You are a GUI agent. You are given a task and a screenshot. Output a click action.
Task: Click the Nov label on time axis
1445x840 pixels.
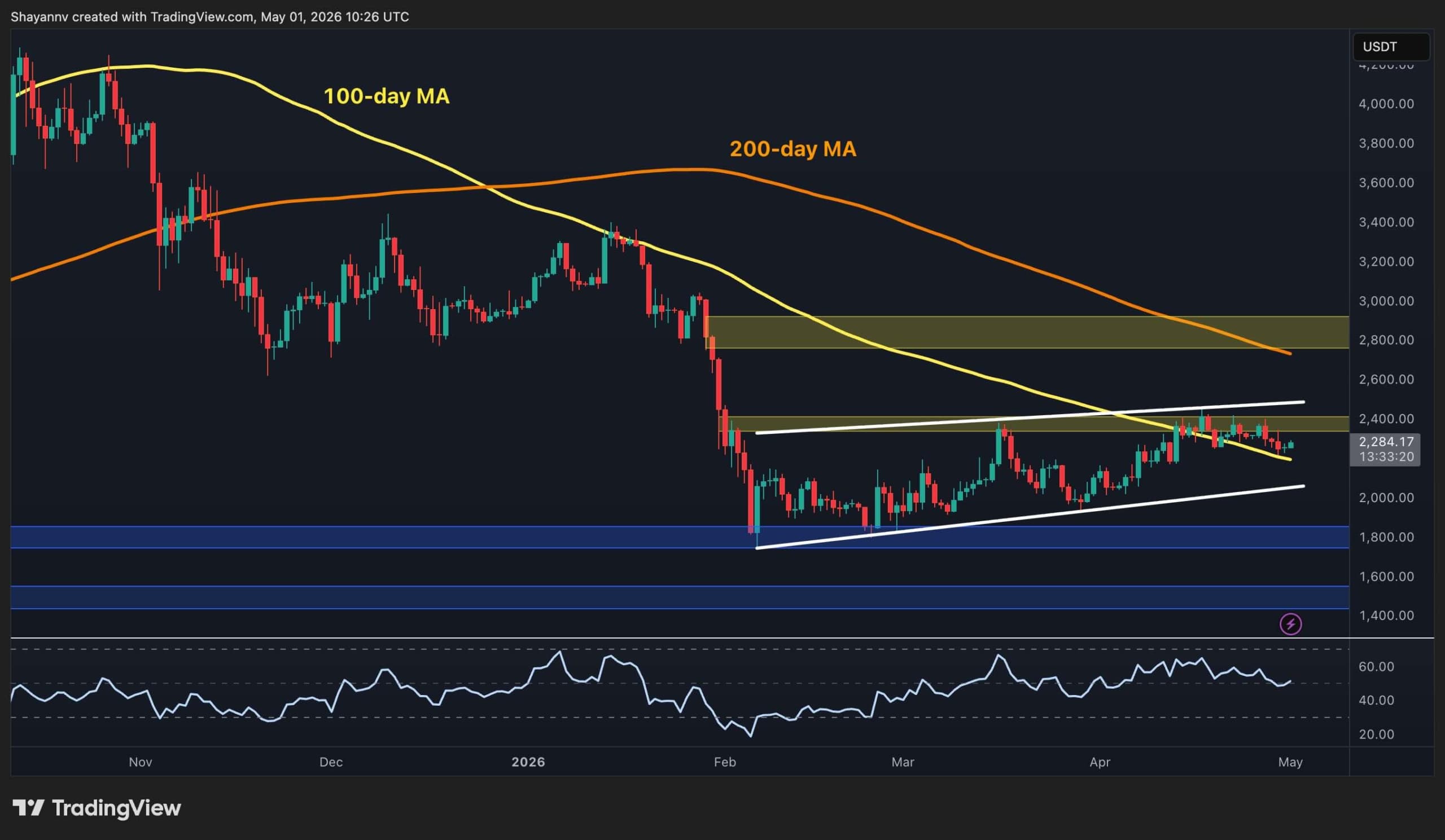[141, 762]
